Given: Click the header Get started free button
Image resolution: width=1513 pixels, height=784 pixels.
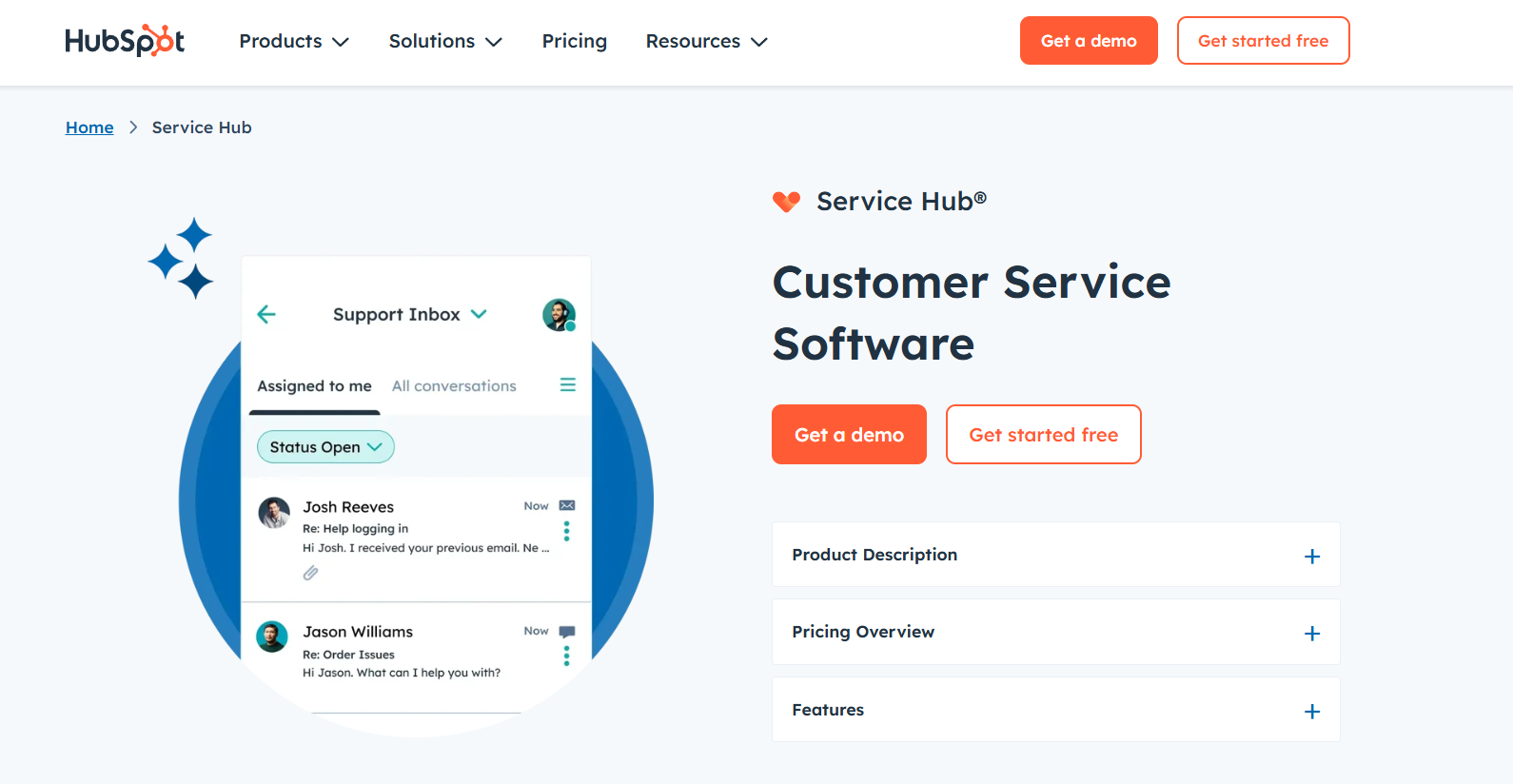Looking at the screenshot, I should tap(1263, 41).
